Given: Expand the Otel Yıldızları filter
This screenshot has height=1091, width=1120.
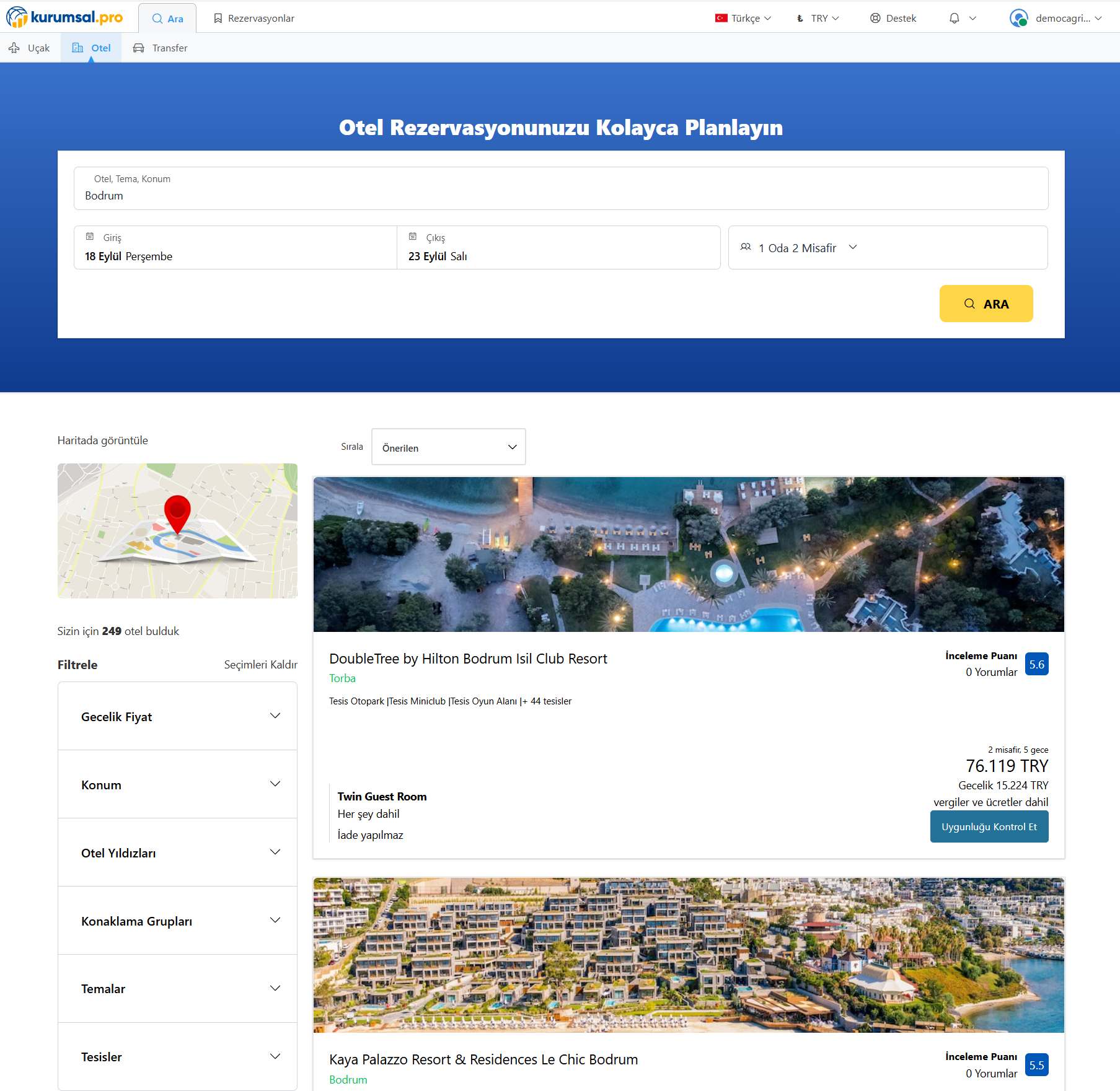Looking at the screenshot, I should [x=177, y=852].
